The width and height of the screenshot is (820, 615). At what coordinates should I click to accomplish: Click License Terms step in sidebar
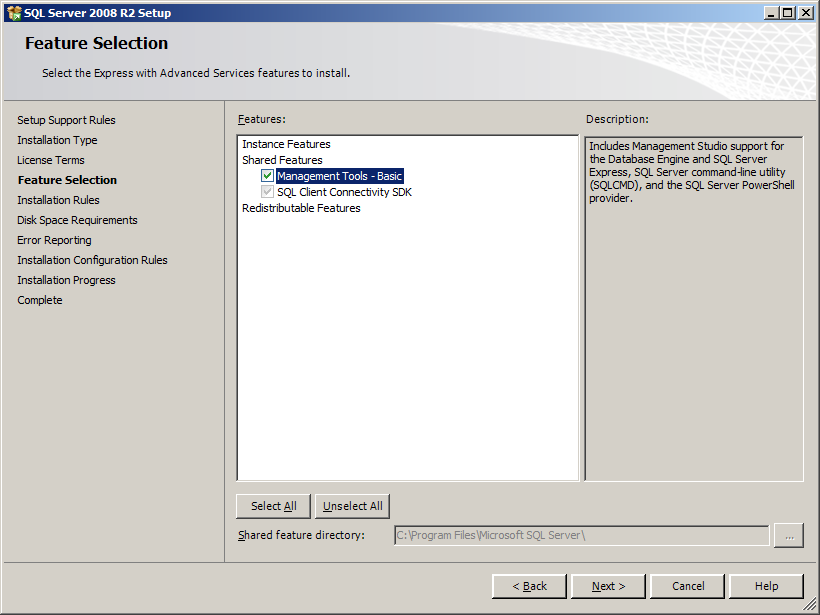click(50, 160)
